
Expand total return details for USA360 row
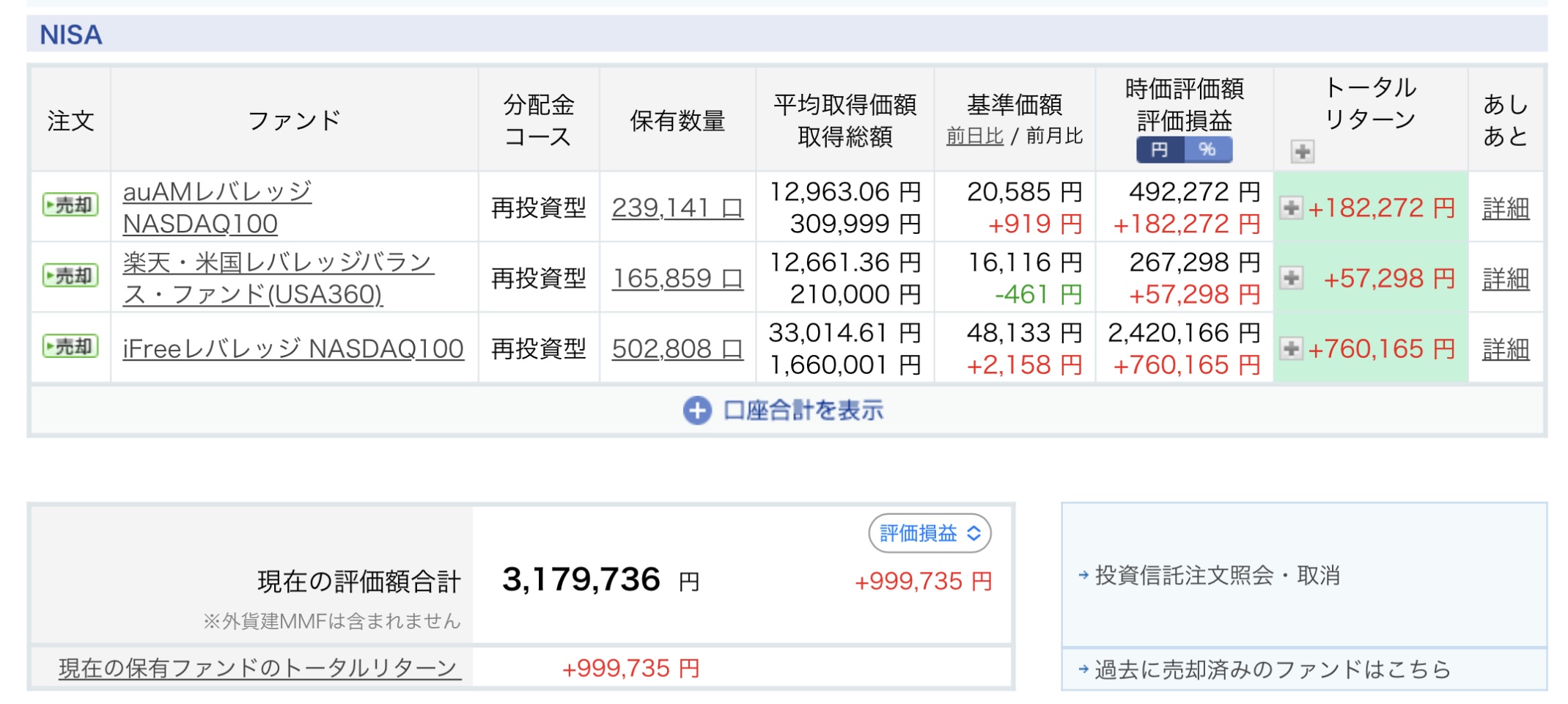coord(1291,278)
